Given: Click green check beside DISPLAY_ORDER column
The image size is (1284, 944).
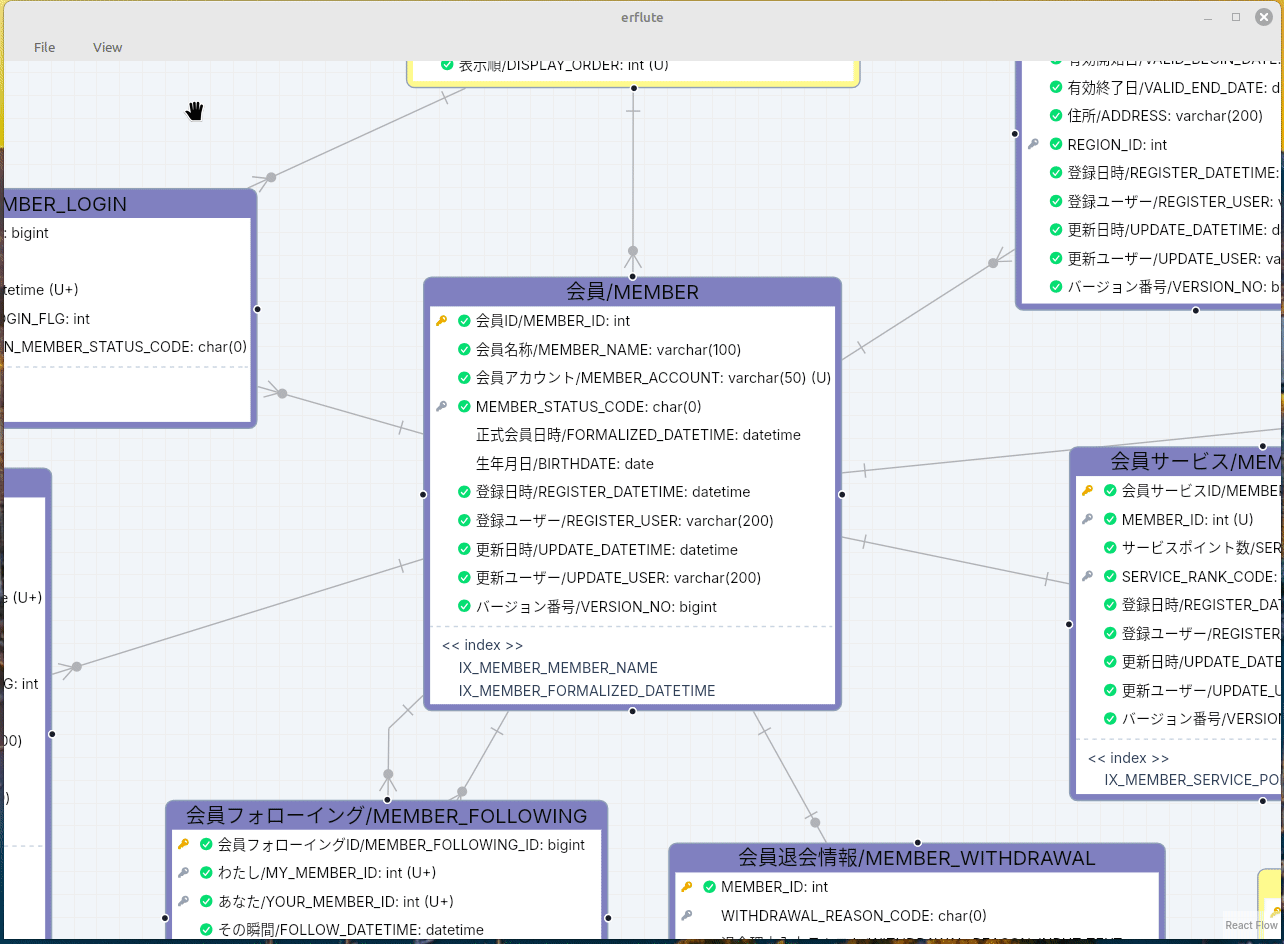Looking at the screenshot, I should click(x=447, y=65).
